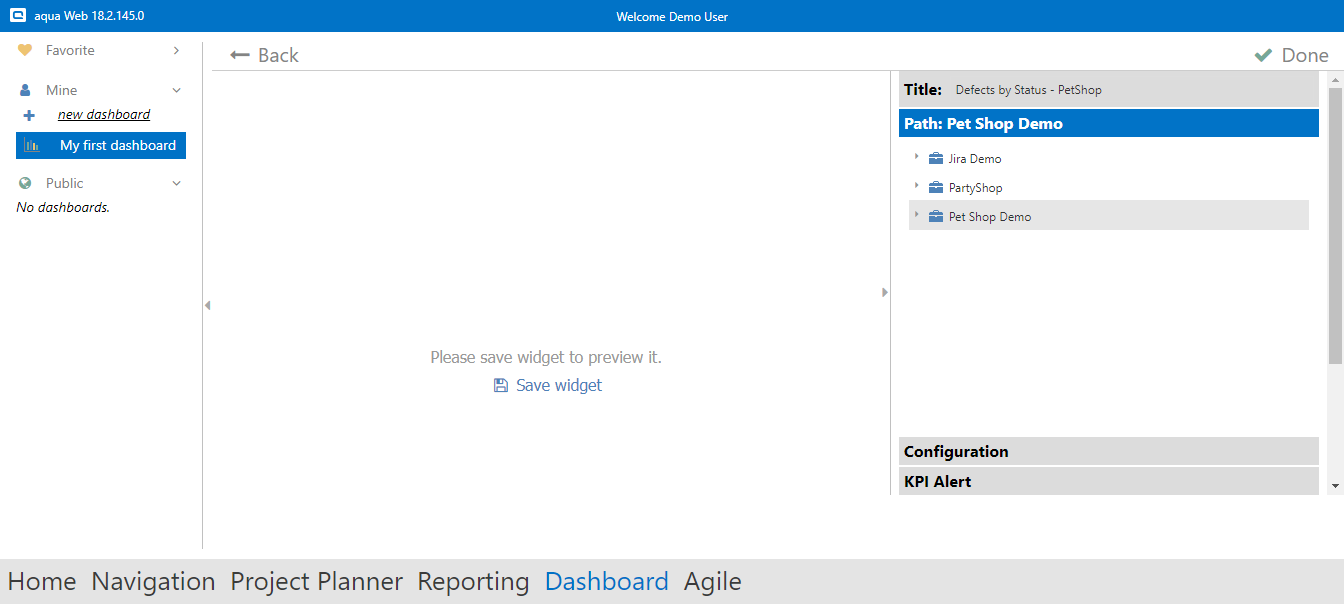Screen dimensions: 1344x604
Task: Click the briefcase icon for PartyShop
Action: 936,187
